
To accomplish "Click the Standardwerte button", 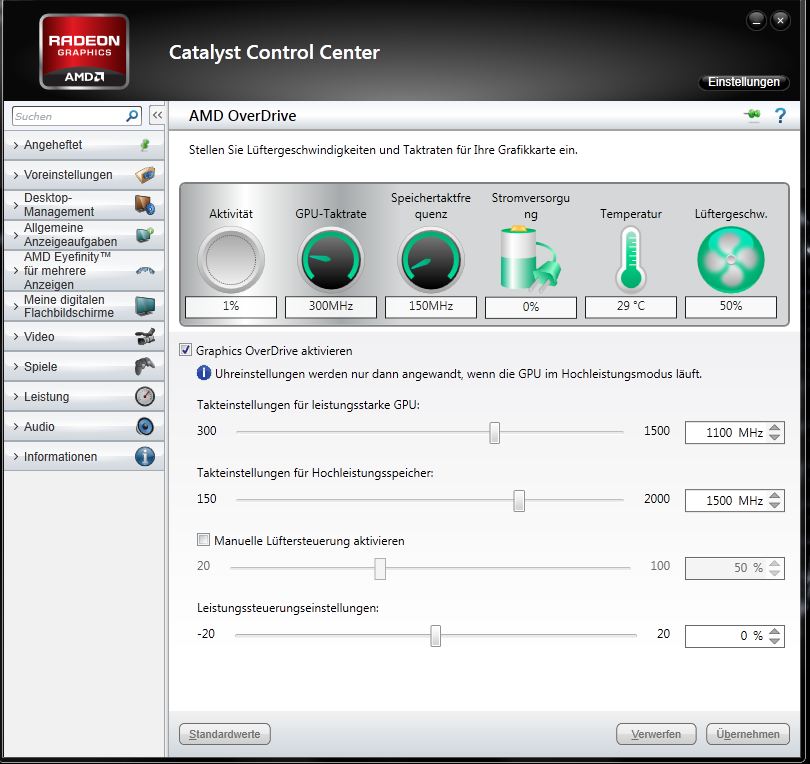I will tap(225, 734).
